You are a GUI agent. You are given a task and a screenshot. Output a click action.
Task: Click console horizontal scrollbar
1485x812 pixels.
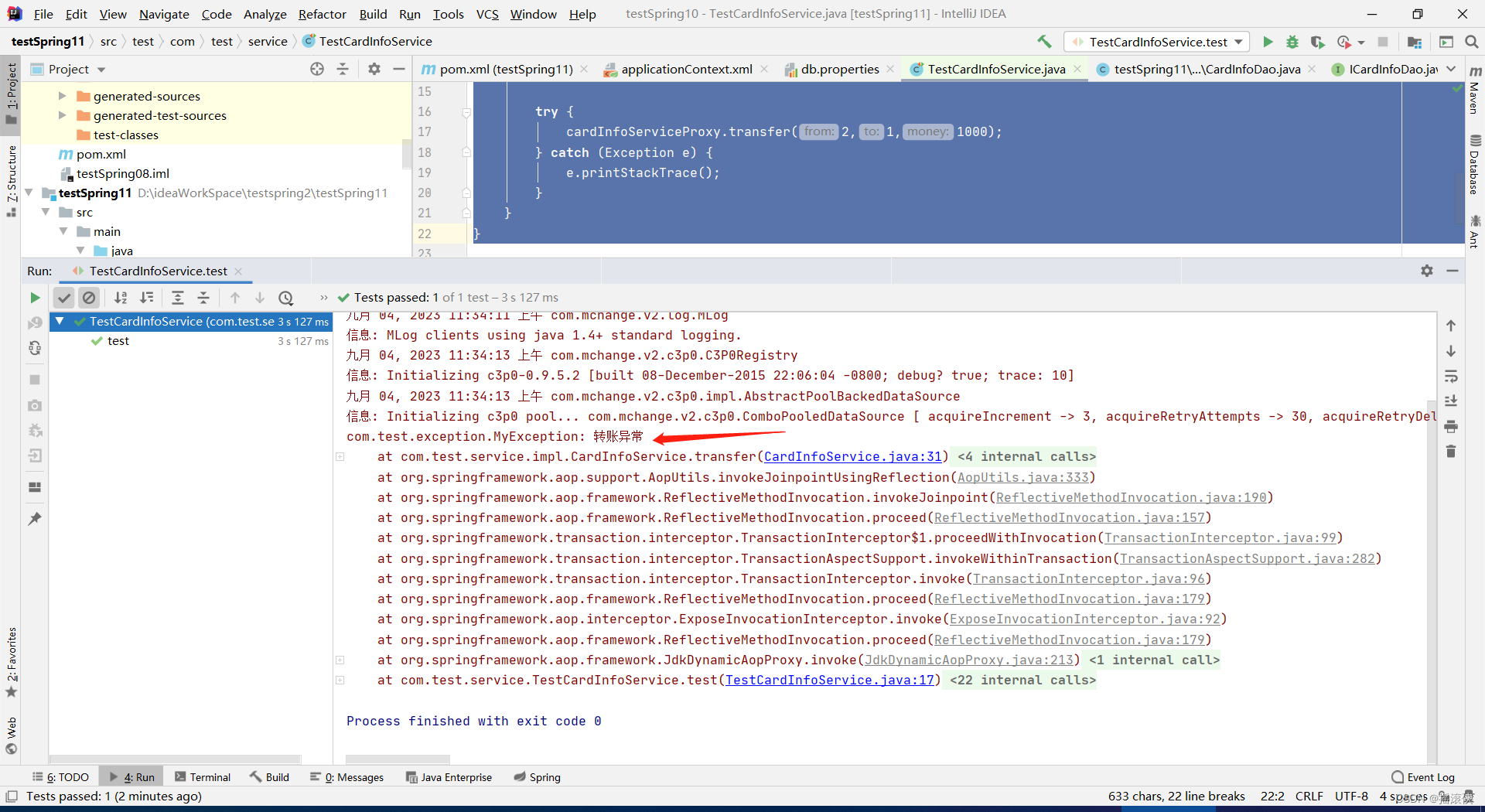coord(398,759)
